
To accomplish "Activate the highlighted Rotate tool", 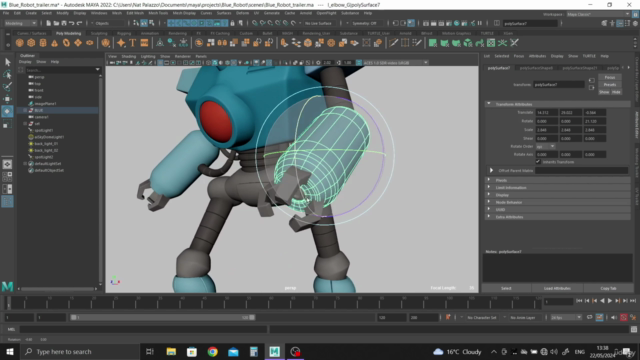I will pos(7,111).
